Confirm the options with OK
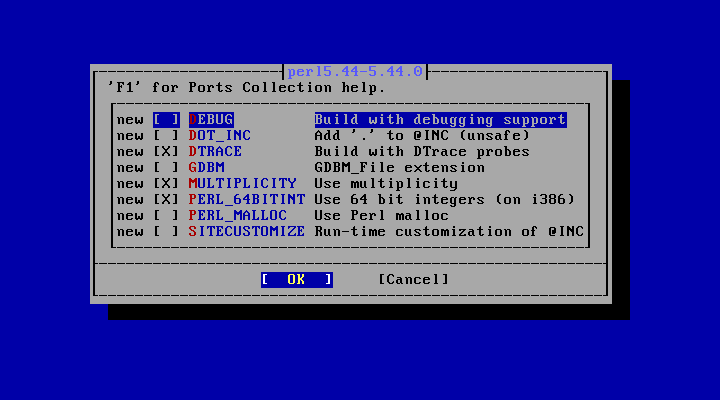This screenshot has height=400, width=720. [297, 280]
